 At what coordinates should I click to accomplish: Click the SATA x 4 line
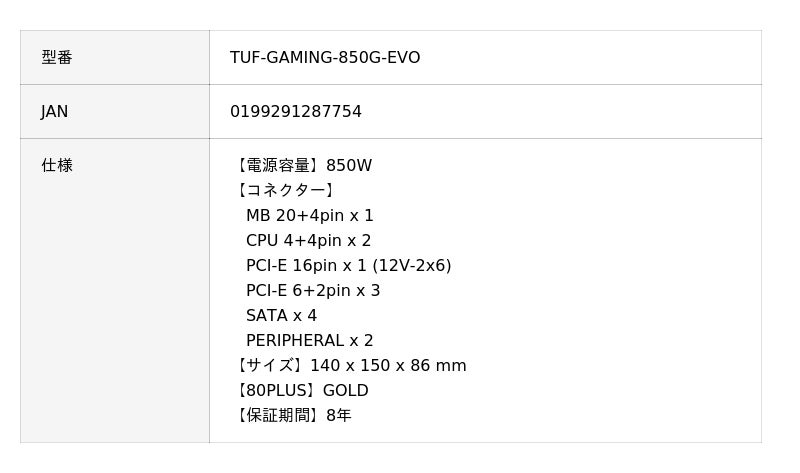click(x=281, y=316)
